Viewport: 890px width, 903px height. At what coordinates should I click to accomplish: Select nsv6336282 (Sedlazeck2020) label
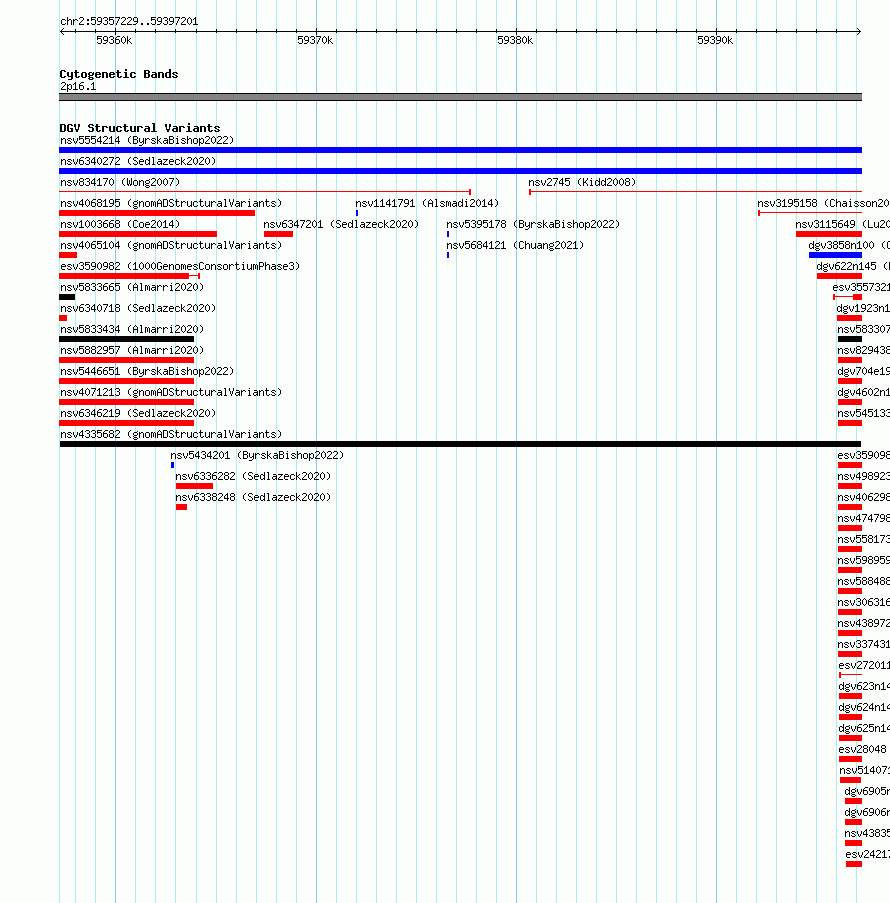tap(253, 476)
